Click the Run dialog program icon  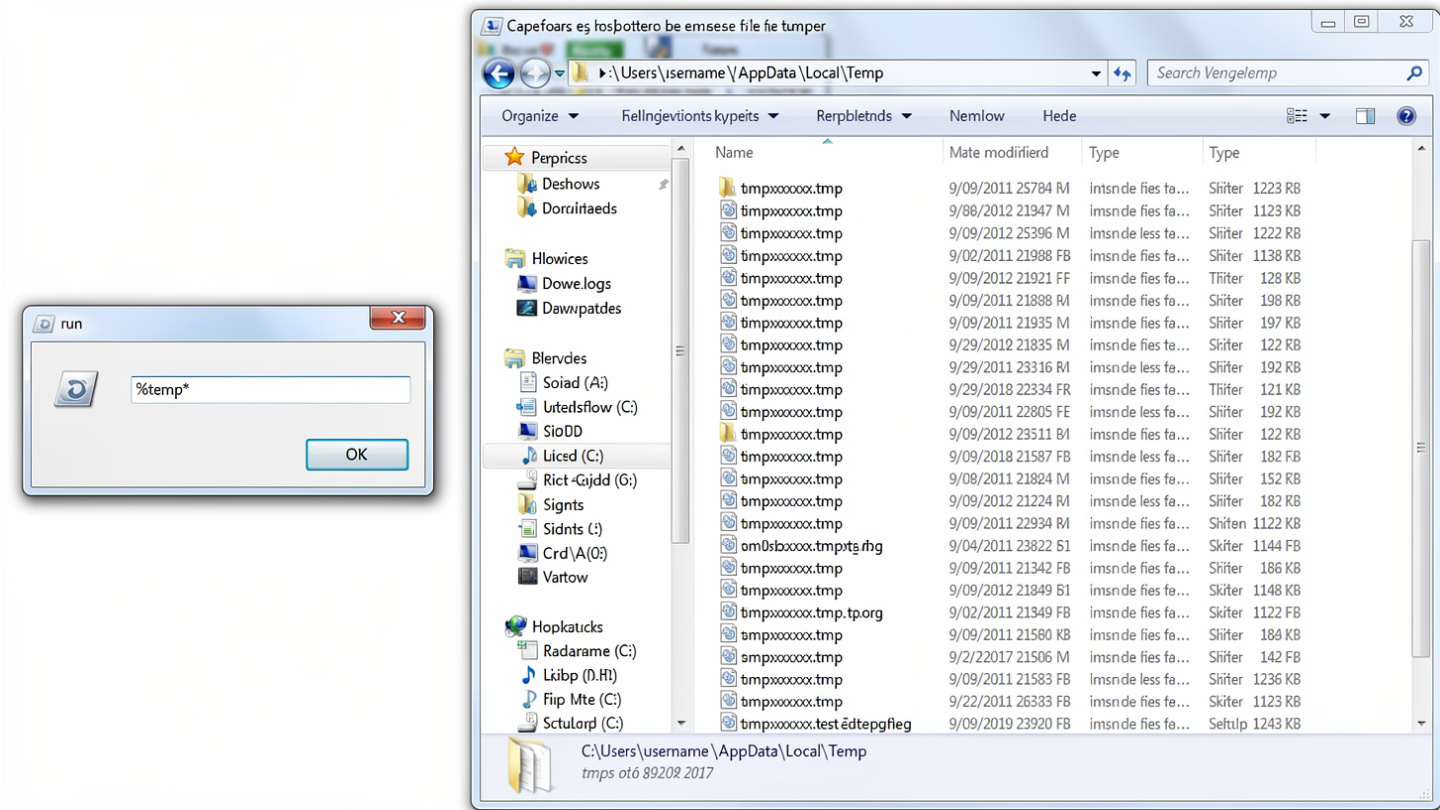click(76, 389)
